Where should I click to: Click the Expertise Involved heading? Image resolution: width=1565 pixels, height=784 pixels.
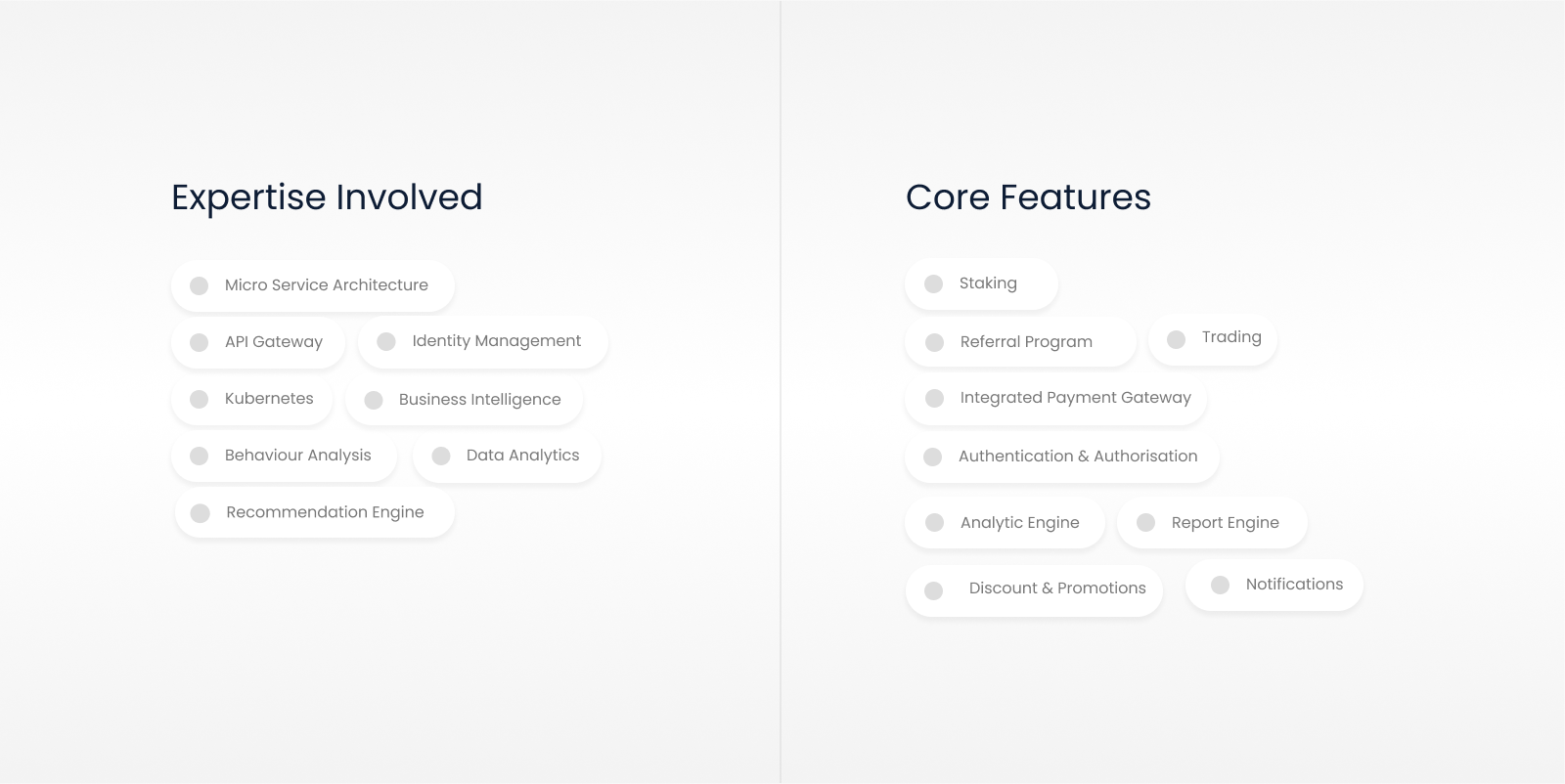click(x=327, y=197)
